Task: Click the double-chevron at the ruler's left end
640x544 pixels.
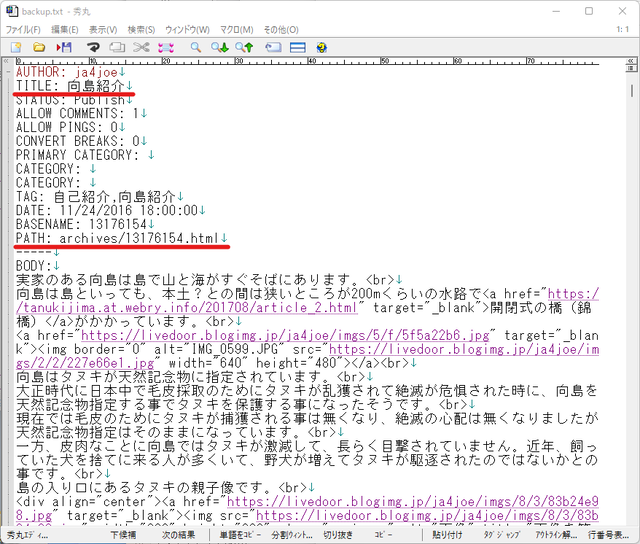Action: click(x=6, y=61)
